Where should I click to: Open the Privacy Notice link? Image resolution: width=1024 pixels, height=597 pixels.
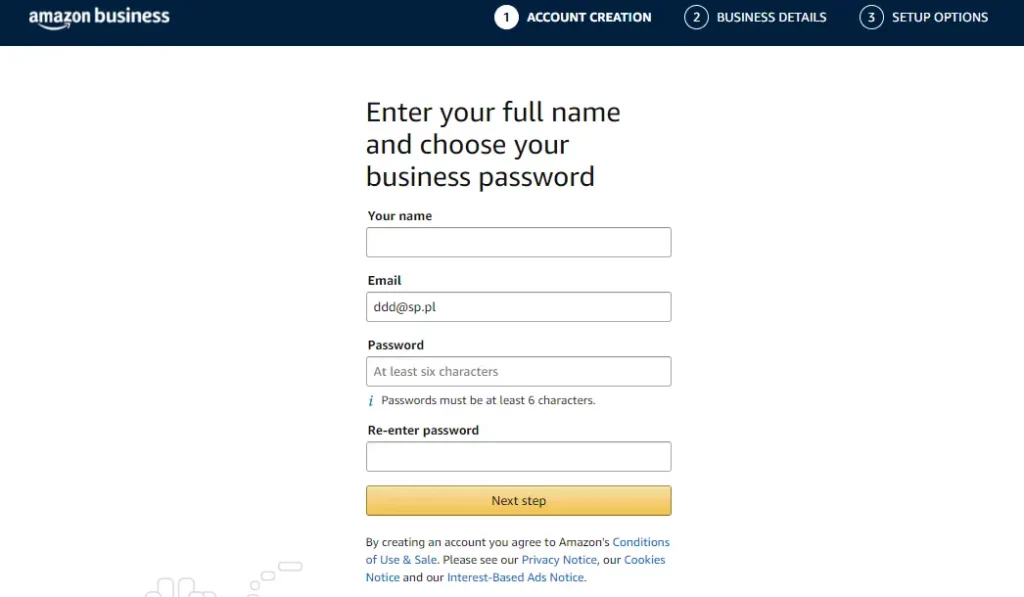point(559,560)
